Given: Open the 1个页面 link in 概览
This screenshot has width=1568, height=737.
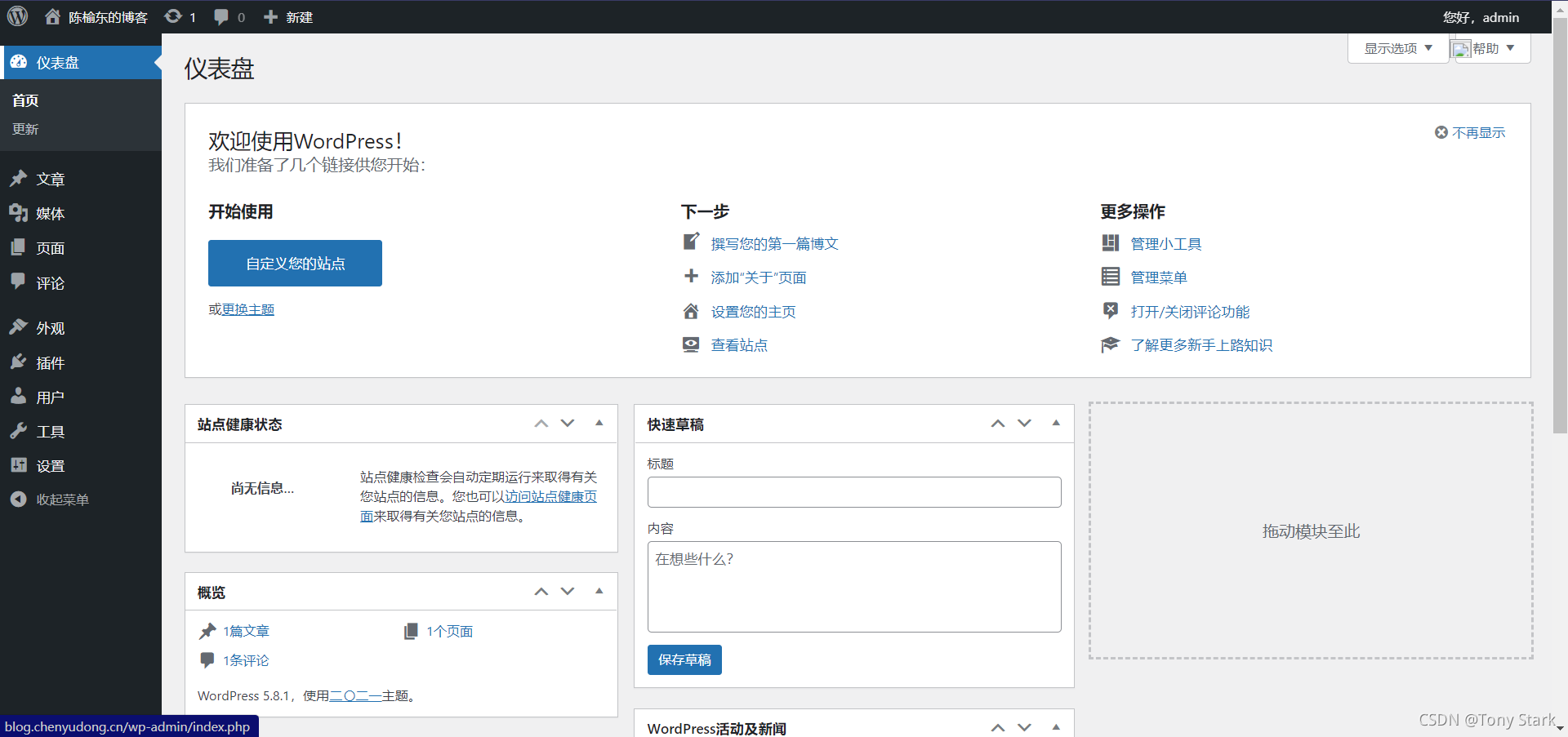Looking at the screenshot, I should (449, 631).
